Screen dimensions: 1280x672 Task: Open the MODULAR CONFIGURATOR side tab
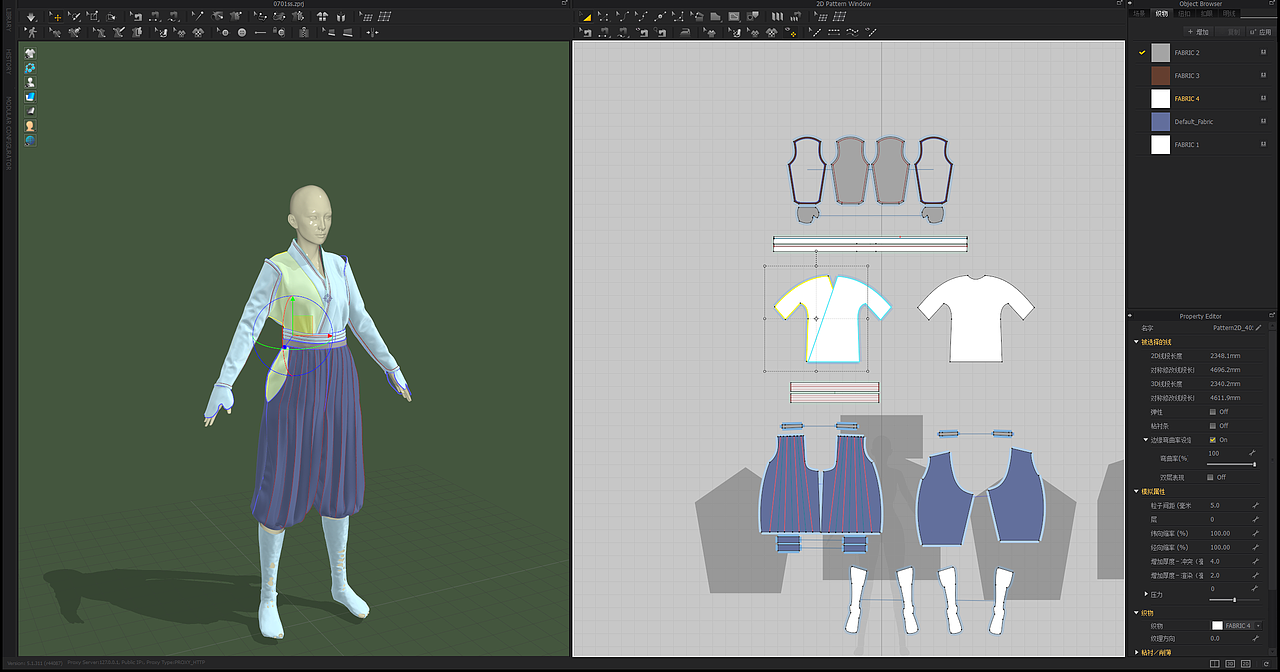coord(9,132)
